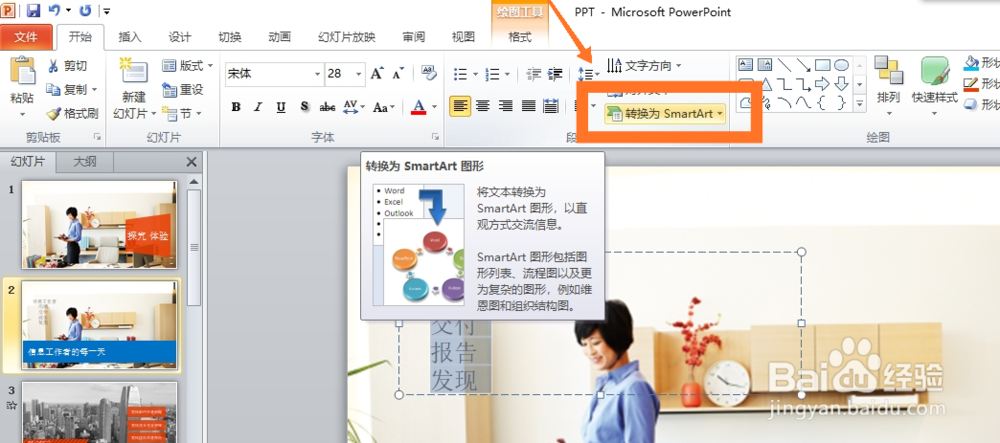Select the Arrow line shape
The height and width of the screenshot is (443, 1000).
[804, 65]
